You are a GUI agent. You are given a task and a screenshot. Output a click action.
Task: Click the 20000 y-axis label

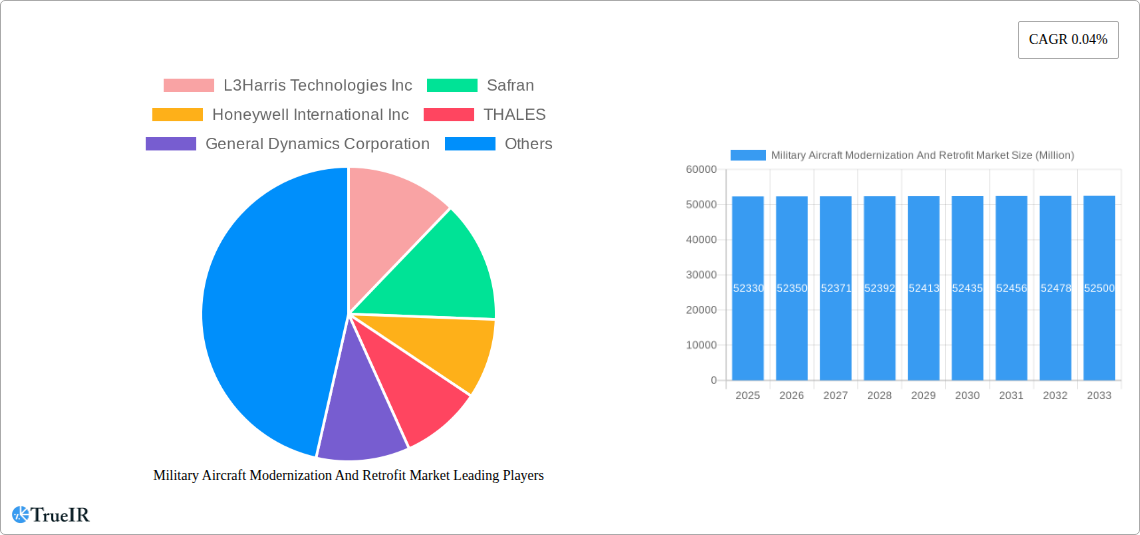click(701, 310)
